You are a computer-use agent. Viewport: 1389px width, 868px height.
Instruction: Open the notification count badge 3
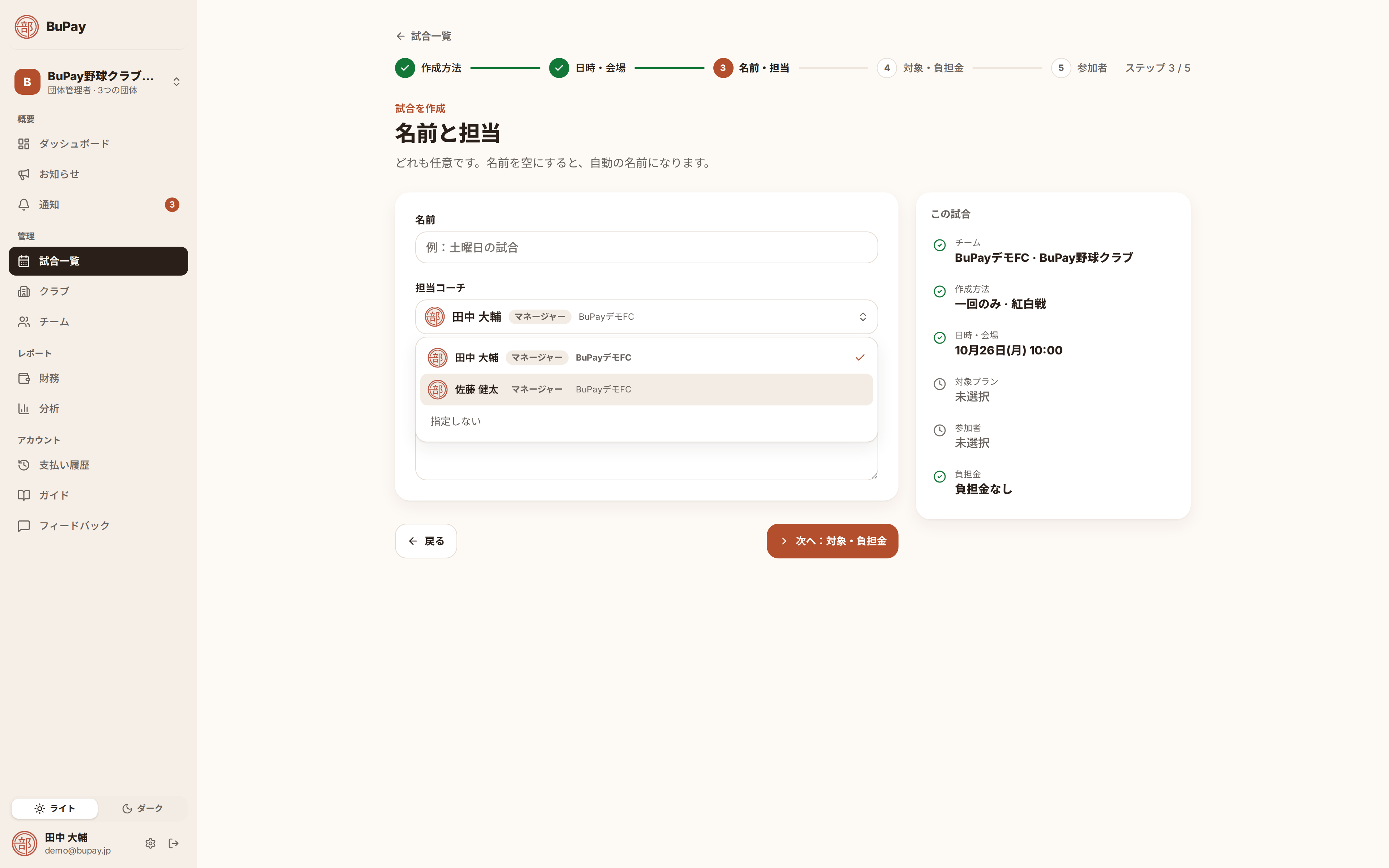171,204
